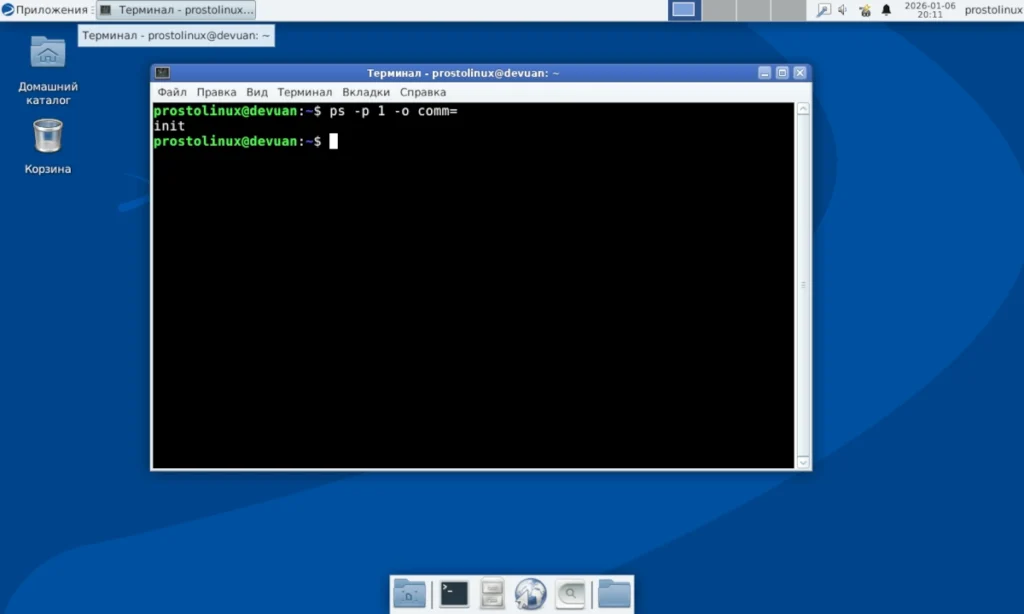Click the magnifier tray icon in top panel
1024x614 pixels.
click(824, 10)
